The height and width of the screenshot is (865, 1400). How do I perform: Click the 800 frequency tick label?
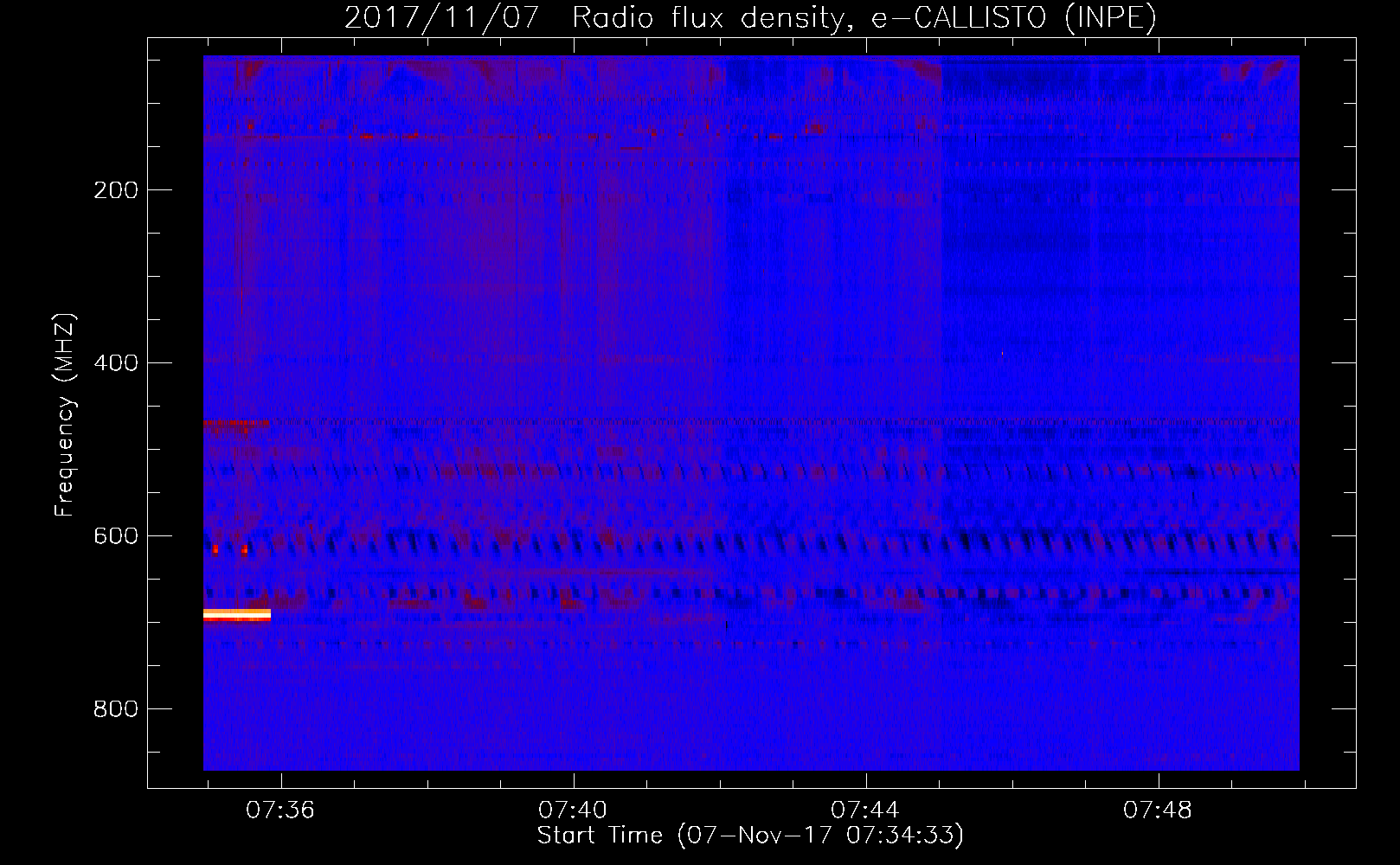[x=115, y=708]
